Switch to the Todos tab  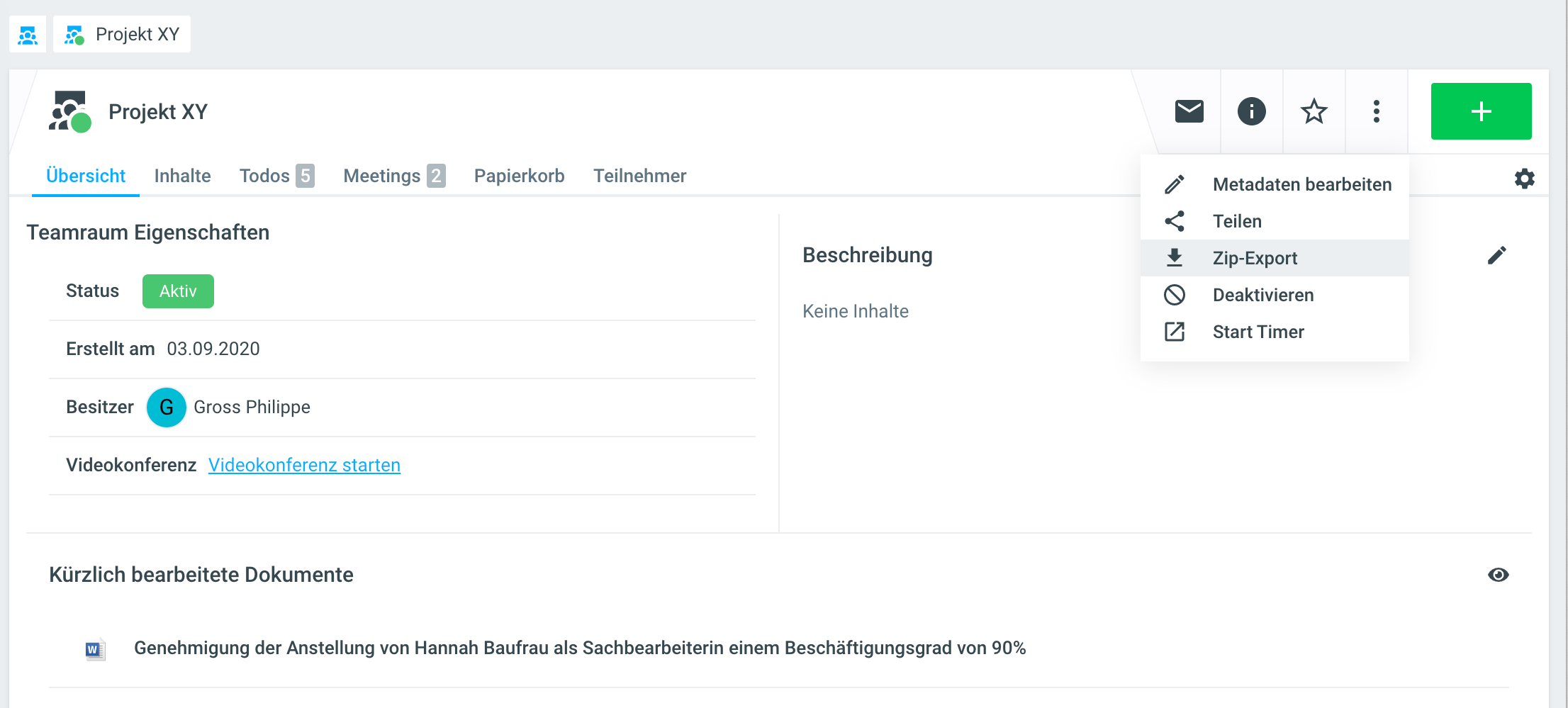(x=276, y=176)
